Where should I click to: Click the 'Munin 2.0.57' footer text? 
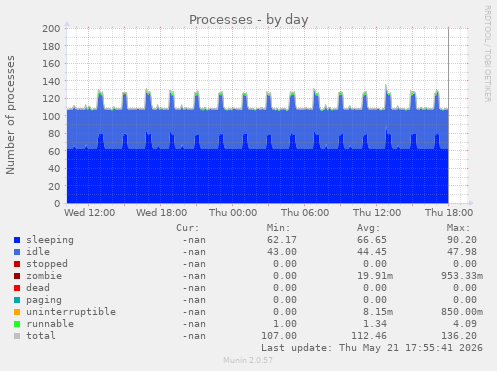tap(248, 360)
